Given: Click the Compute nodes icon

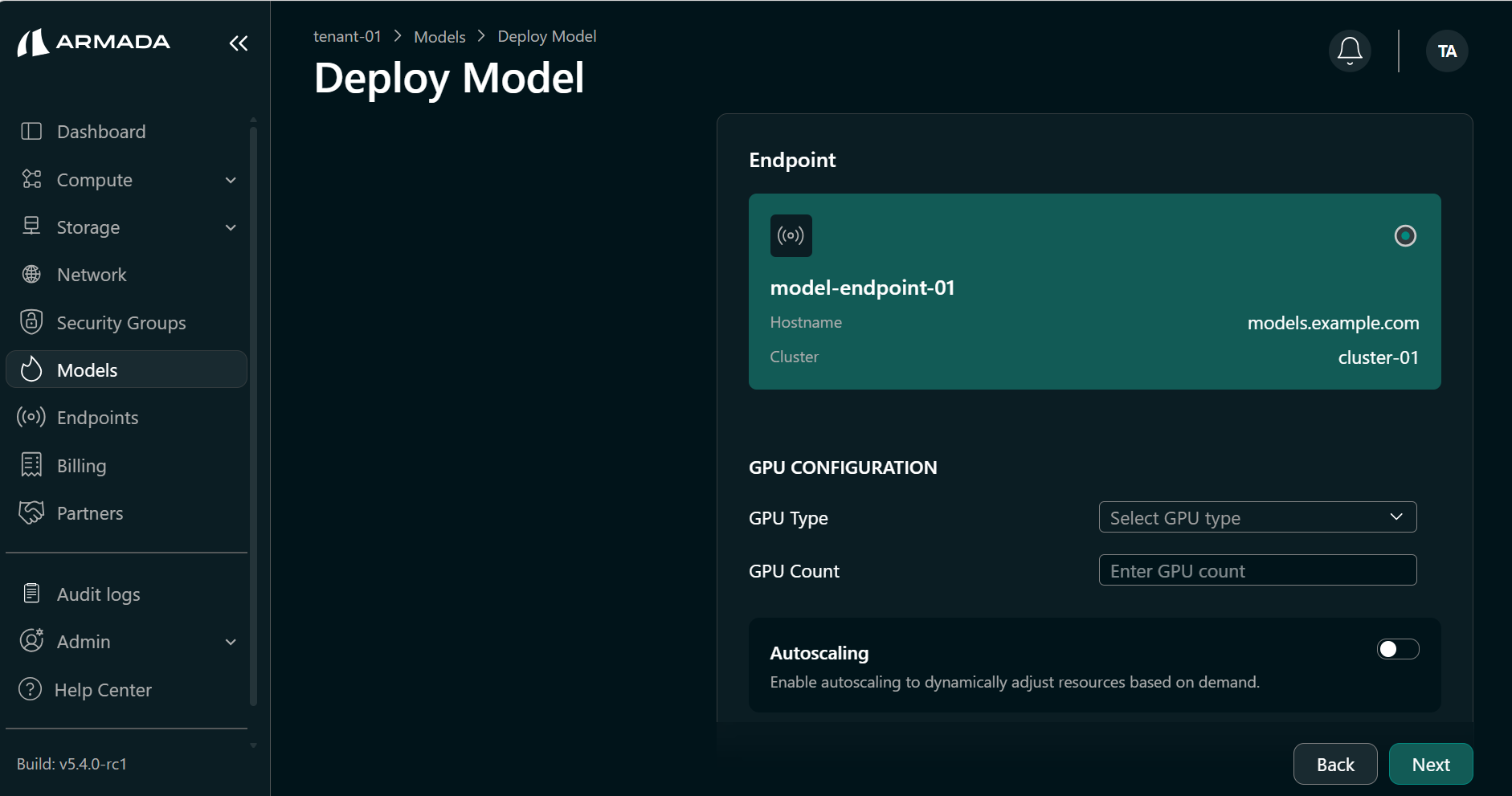Looking at the screenshot, I should (x=31, y=179).
